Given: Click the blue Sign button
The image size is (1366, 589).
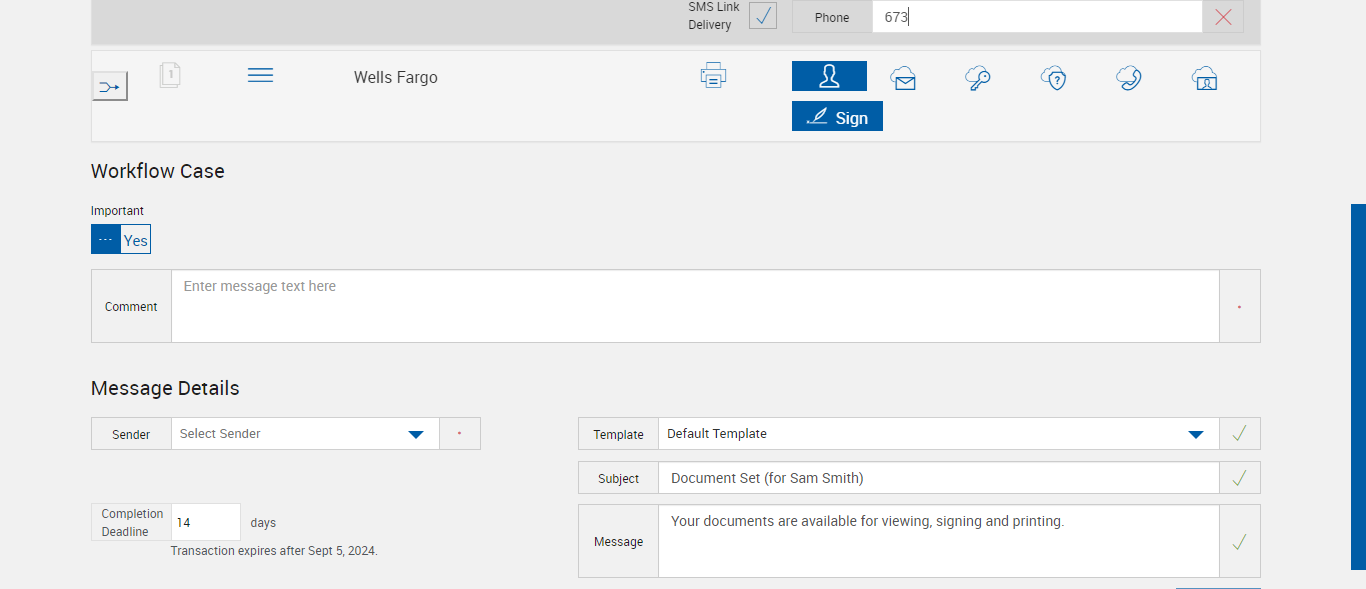Looking at the screenshot, I should coord(837,117).
